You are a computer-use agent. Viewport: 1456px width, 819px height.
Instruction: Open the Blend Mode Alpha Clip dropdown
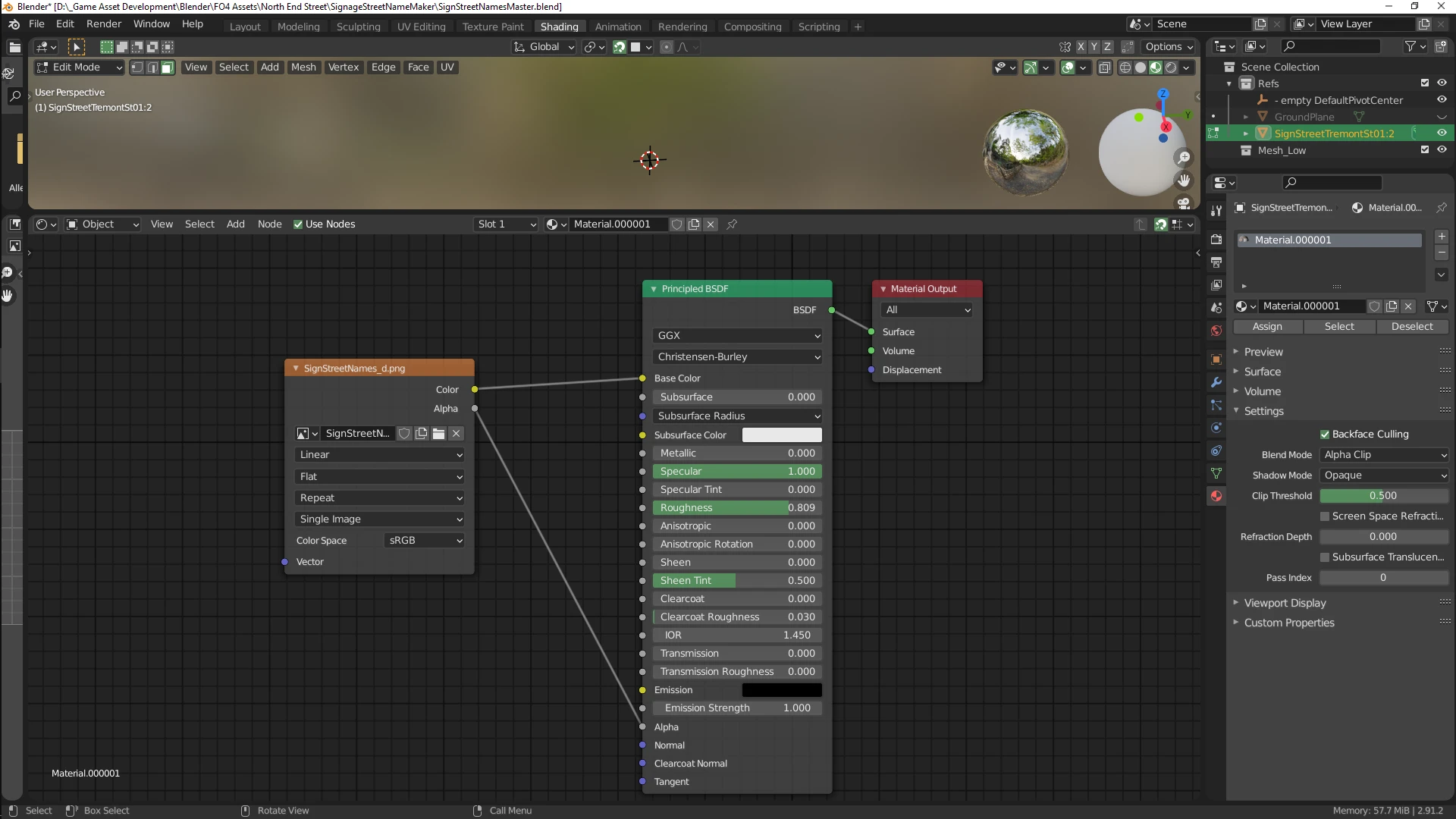coord(1384,455)
